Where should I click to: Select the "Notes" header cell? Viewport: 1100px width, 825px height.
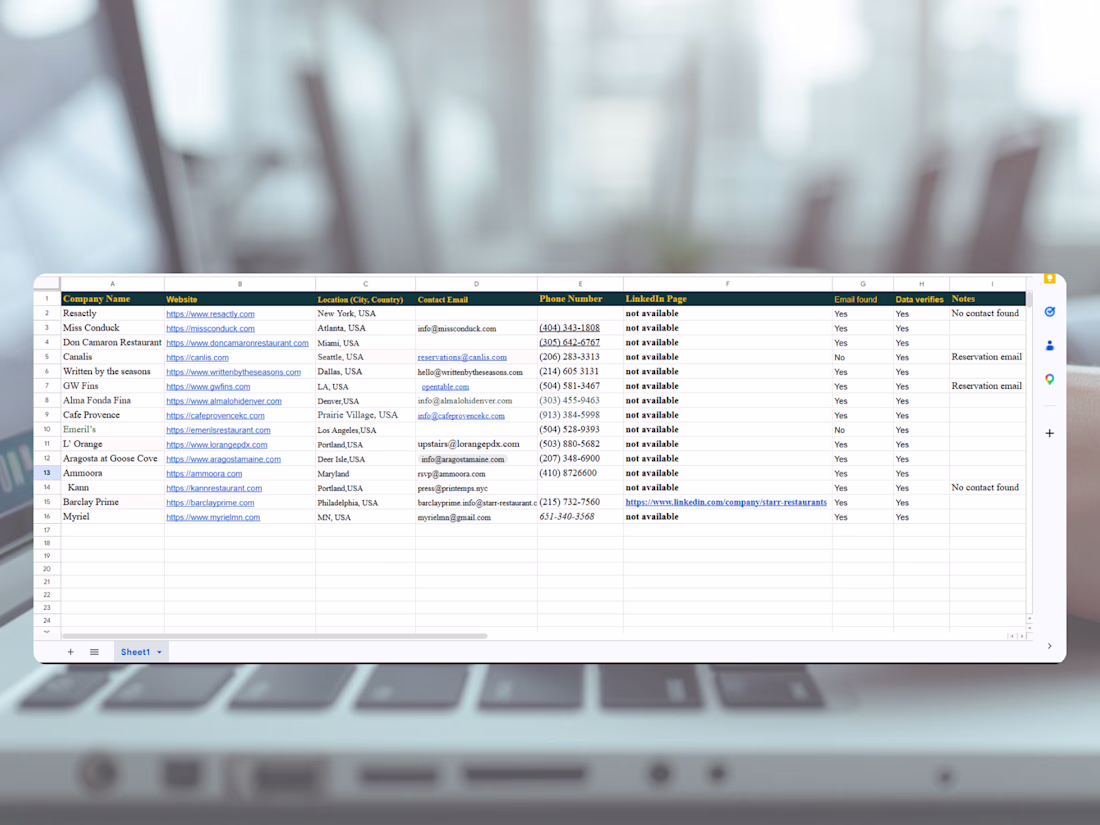pyautogui.click(x=988, y=299)
